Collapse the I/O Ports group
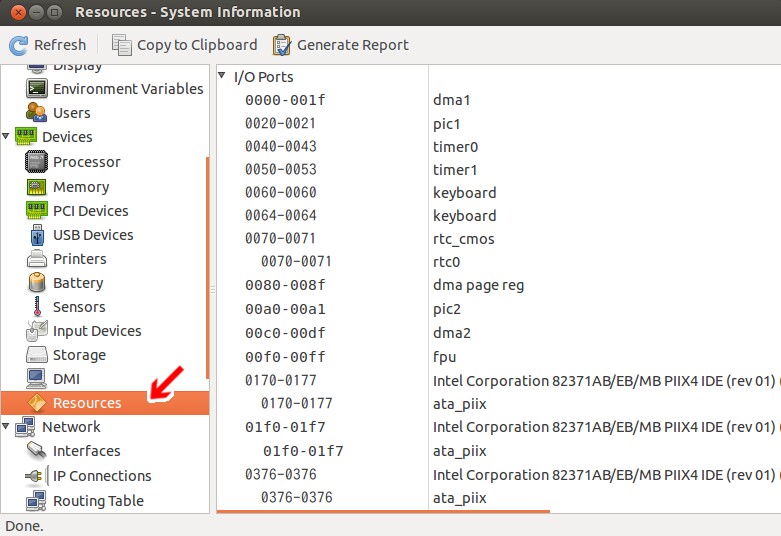This screenshot has width=781, height=536. pyautogui.click(x=222, y=77)
